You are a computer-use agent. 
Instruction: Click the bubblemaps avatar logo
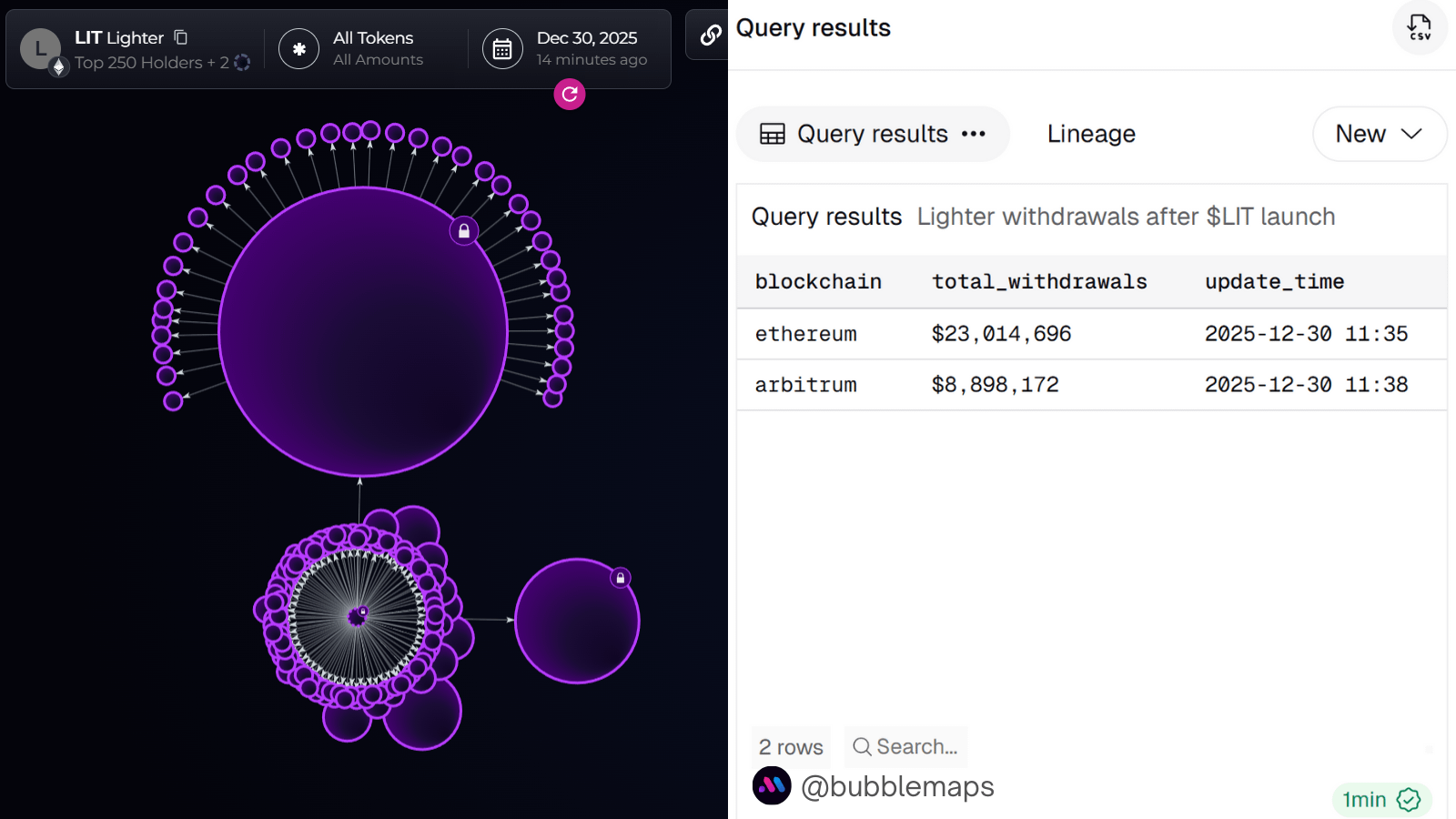(x=772, y=786)
